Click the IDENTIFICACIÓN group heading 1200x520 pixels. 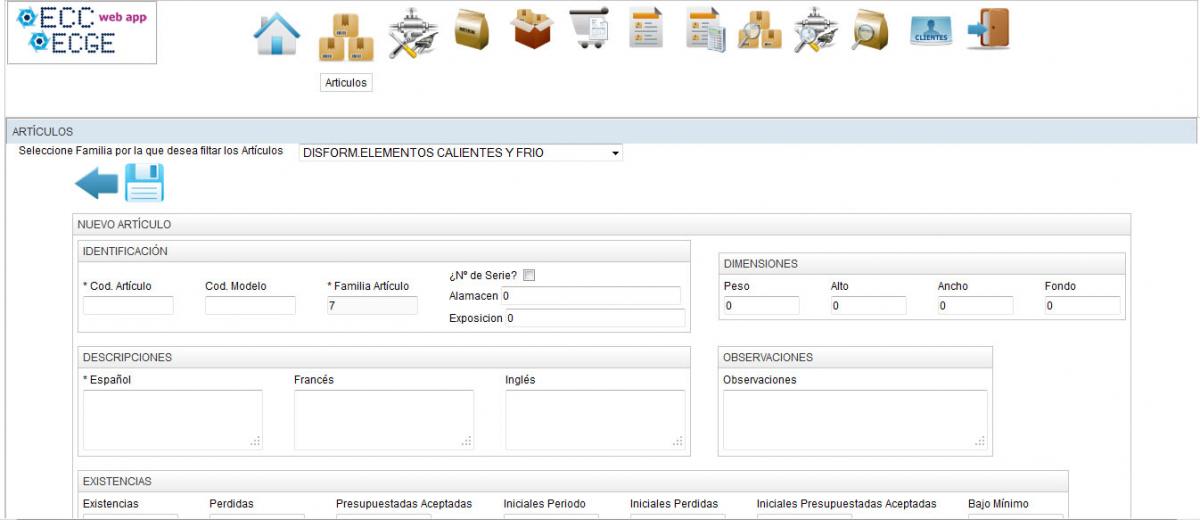click(125, 251)
